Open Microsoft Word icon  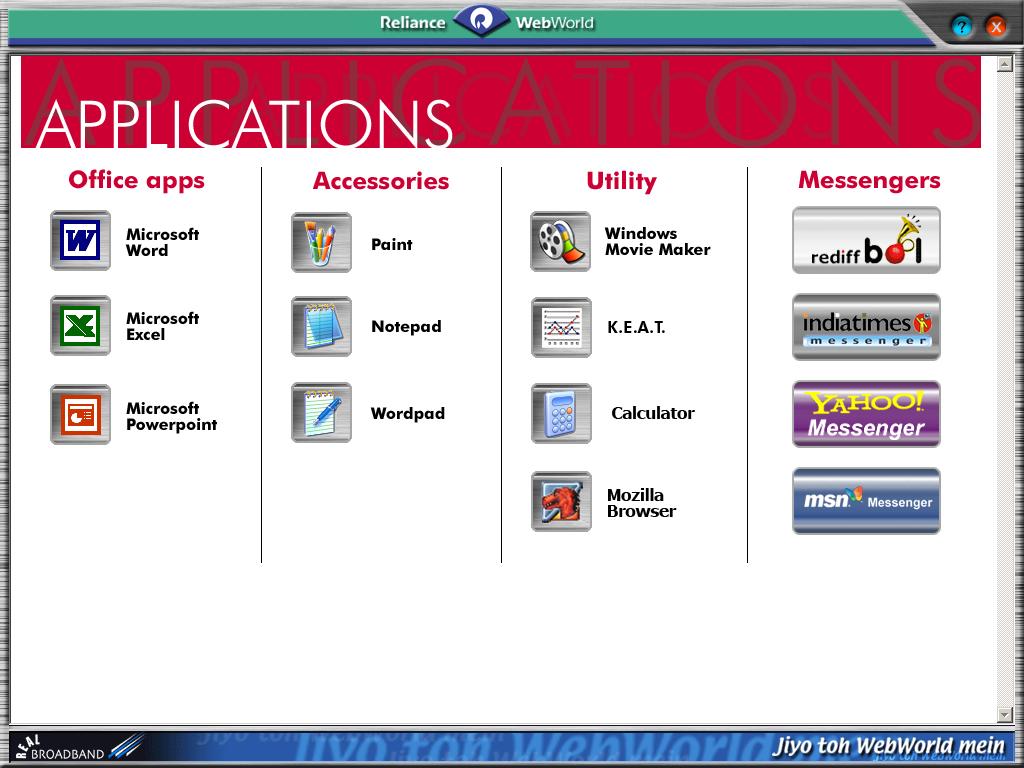click(80, 240)
